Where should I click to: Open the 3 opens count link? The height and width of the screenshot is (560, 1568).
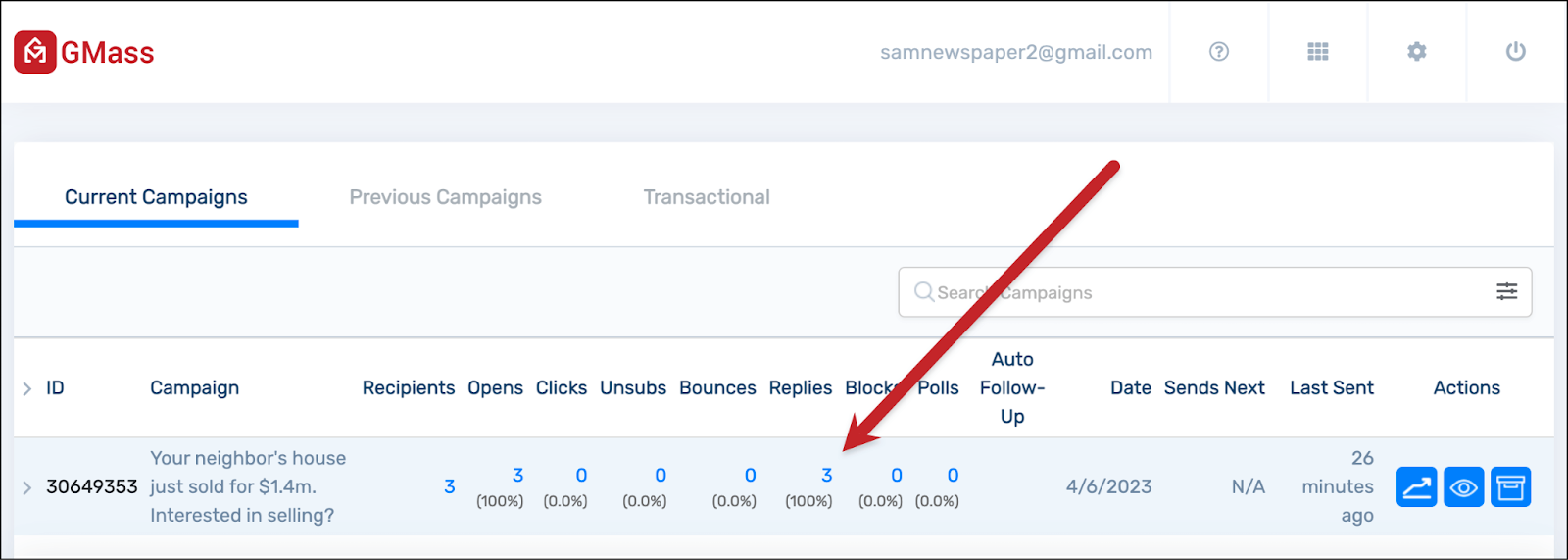pyautogui.click(x=518, y=475)
